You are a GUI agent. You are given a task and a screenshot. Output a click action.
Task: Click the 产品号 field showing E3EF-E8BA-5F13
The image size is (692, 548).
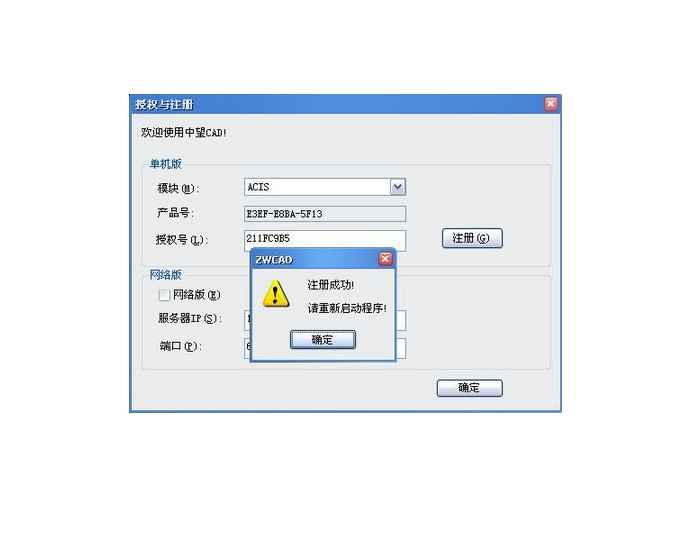point(325,214)
